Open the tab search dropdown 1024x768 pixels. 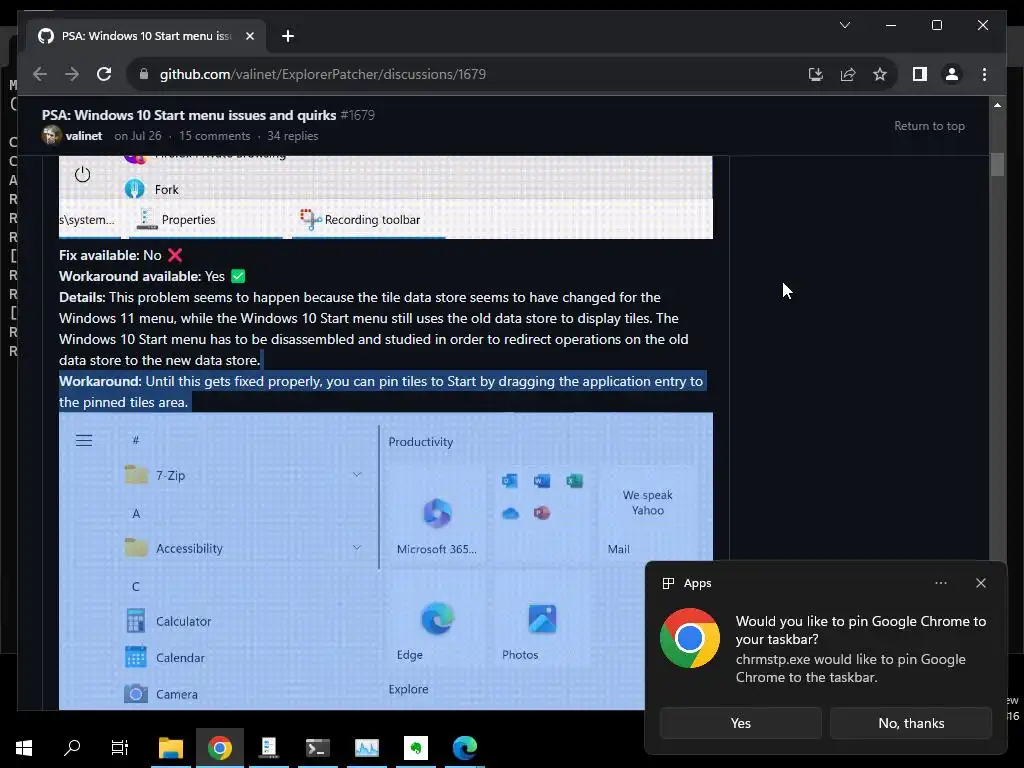844,25
